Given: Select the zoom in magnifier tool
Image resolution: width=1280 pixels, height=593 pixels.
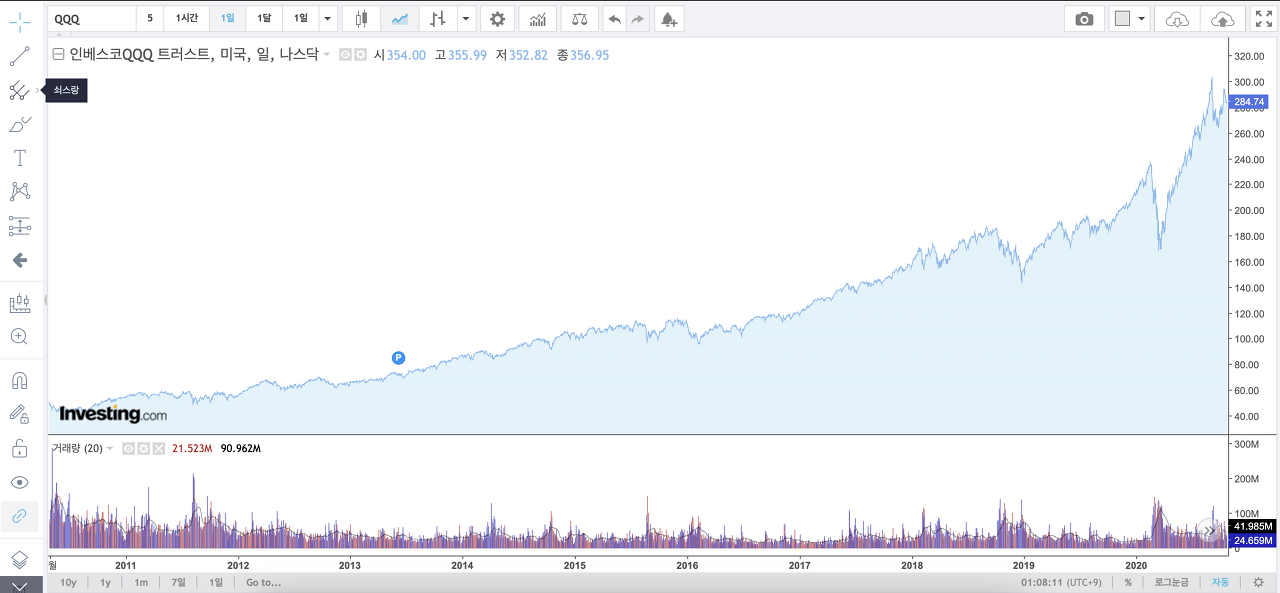Looking at the screenshot, I should (x=19, y=337).
